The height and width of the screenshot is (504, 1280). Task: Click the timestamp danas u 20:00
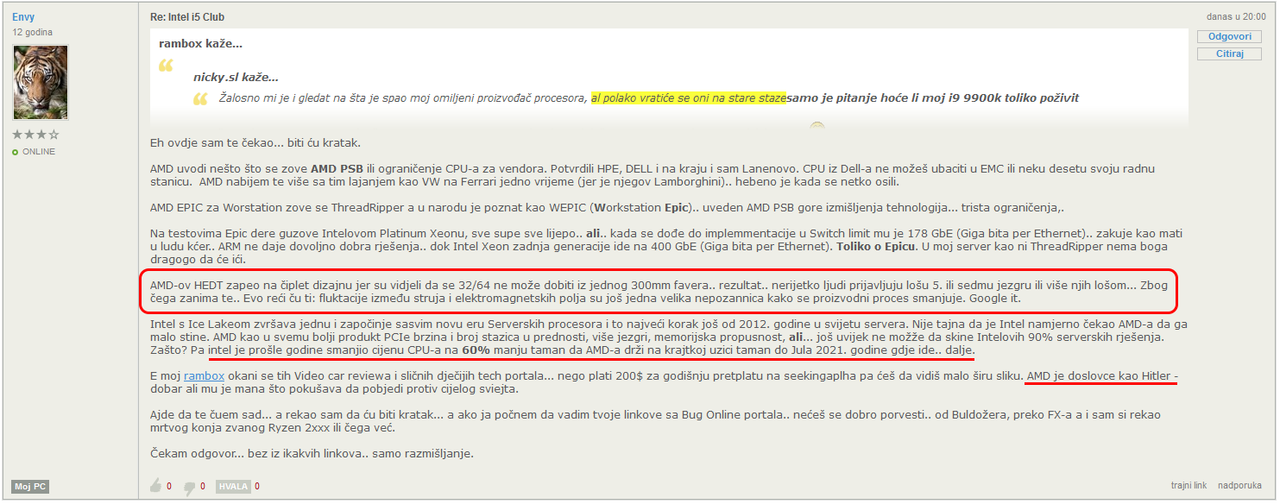(1238, 17)
